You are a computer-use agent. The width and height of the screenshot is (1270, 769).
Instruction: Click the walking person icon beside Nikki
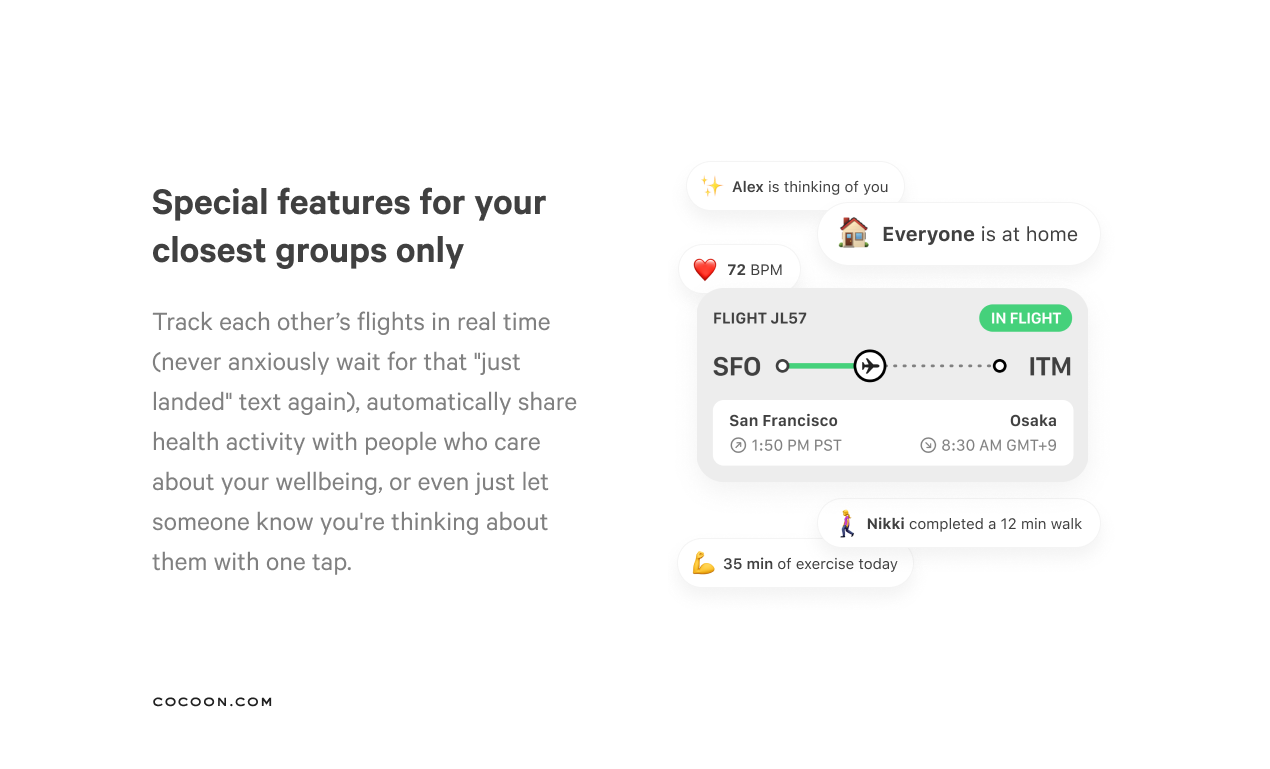point(847,524)
